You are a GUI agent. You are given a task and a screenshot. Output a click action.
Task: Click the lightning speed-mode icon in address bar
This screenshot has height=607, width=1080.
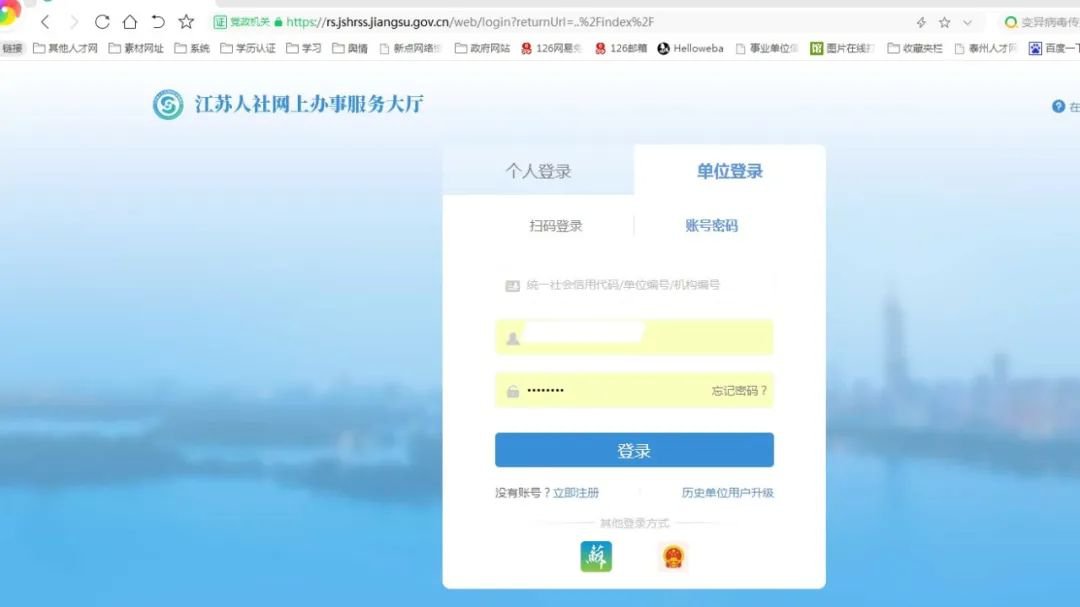tap(921, 22)
